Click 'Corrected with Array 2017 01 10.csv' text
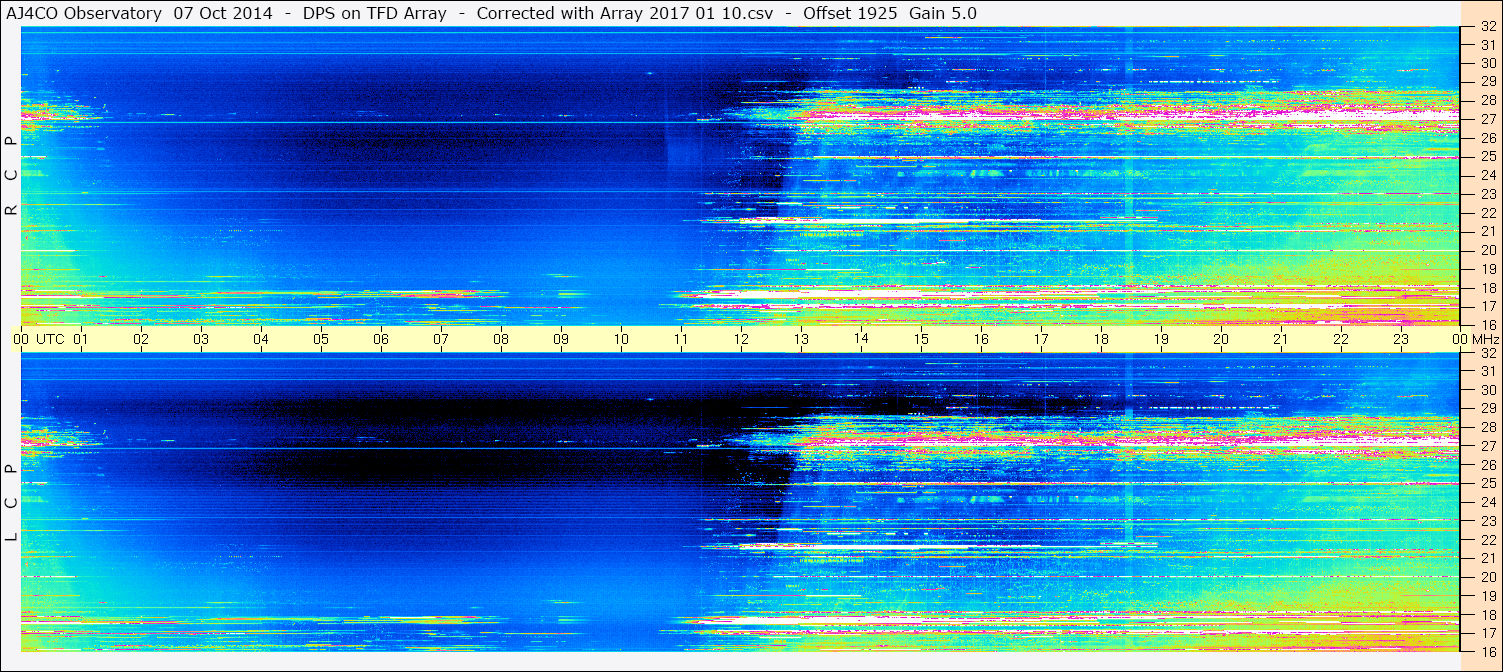Viewport: 1503px width, 672px height. pos(627,13)
